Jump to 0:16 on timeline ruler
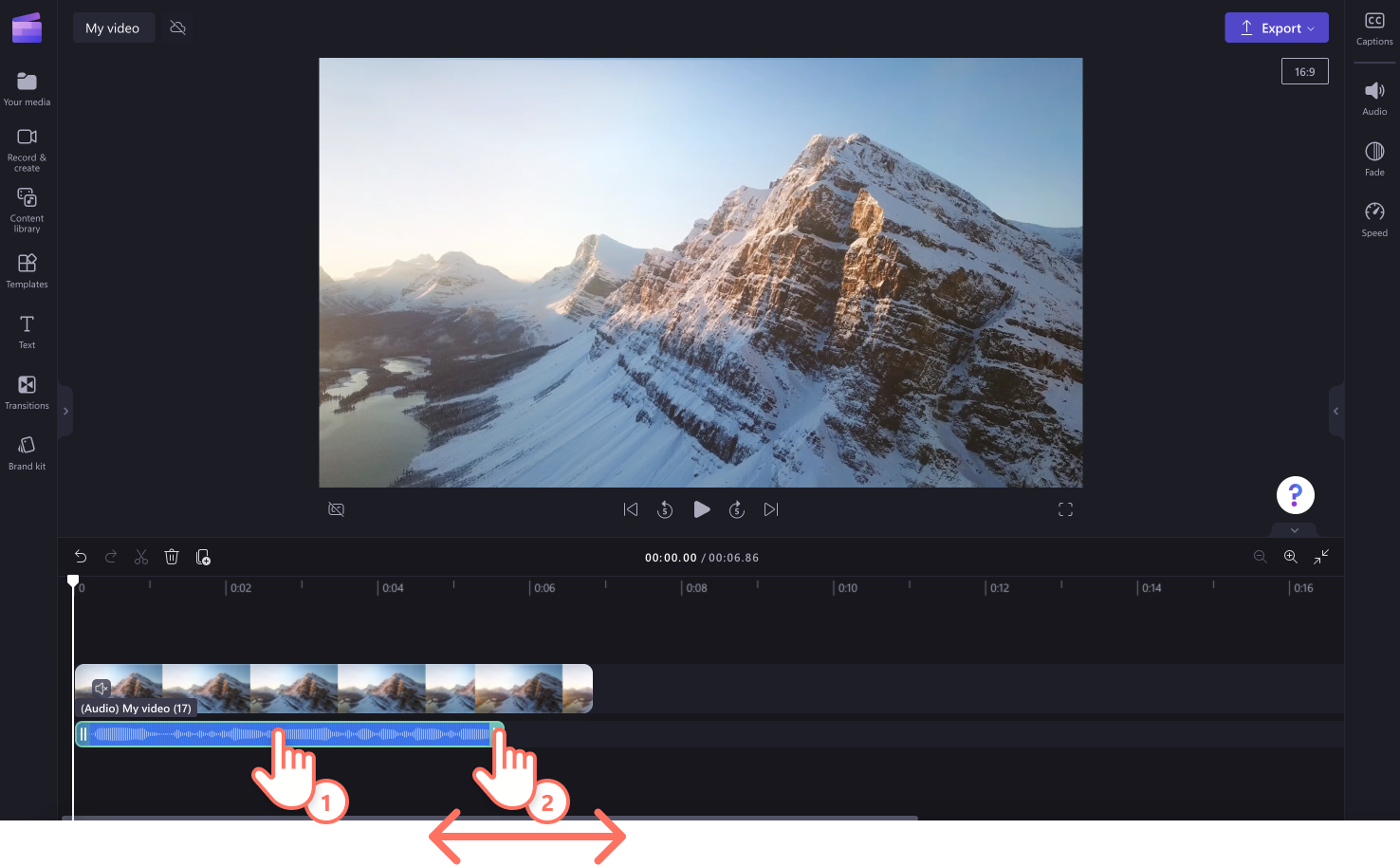This screenshot has height=866, width=1400. click(x=1303, y=588)
